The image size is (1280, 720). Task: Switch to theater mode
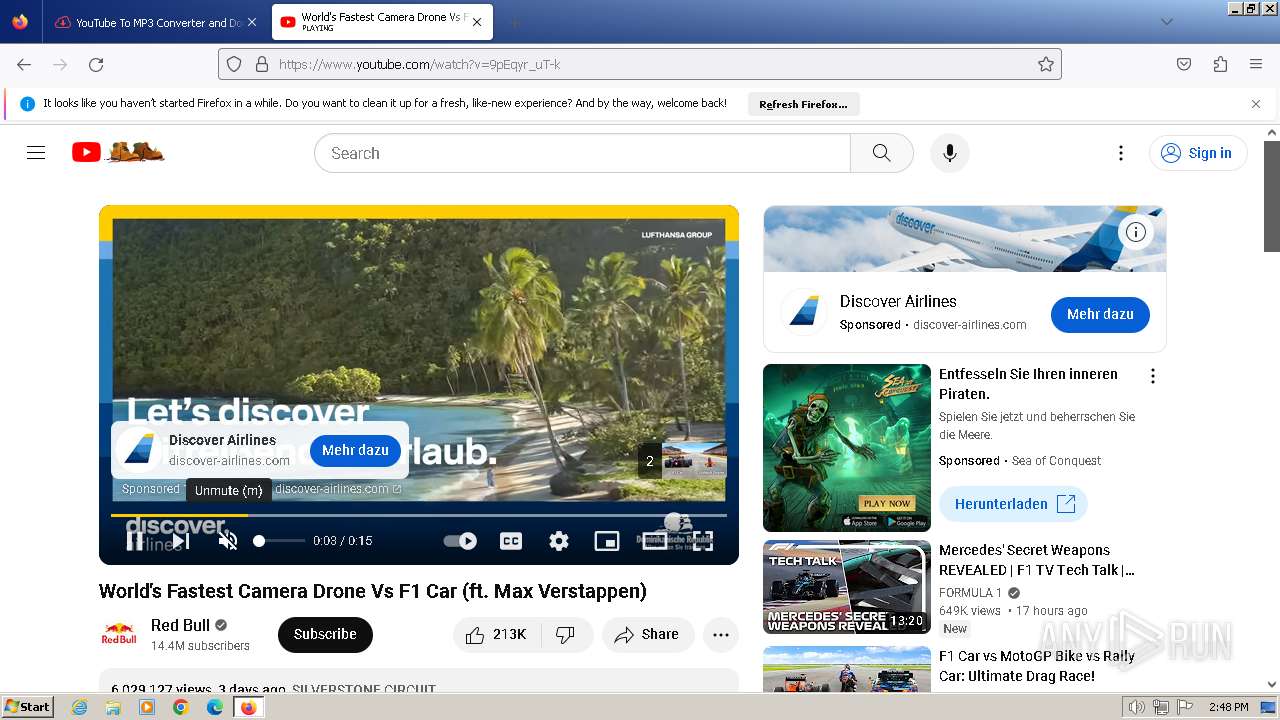coord(655,541)
